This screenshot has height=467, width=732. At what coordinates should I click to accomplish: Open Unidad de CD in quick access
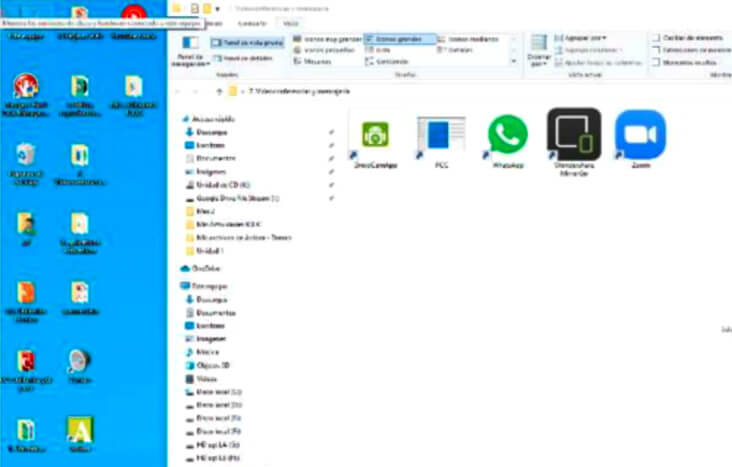218,185
